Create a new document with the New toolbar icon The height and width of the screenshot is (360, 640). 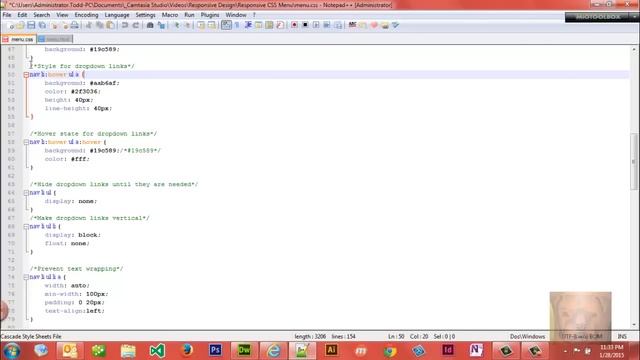pyautogui.click(x=11, y=25)
